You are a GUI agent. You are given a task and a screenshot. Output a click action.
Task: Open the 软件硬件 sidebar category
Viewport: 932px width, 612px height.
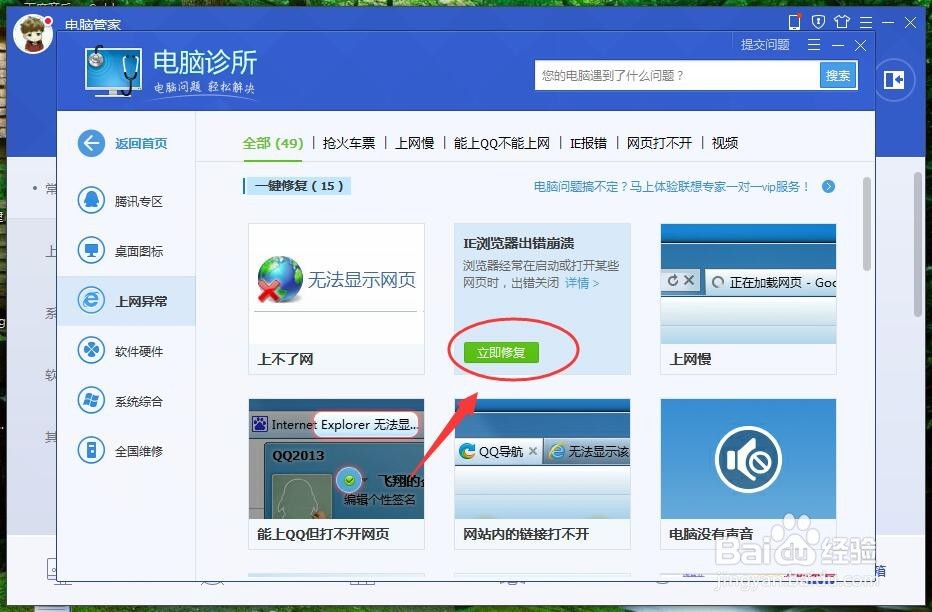pyautogui.click(x=120, y=351)
